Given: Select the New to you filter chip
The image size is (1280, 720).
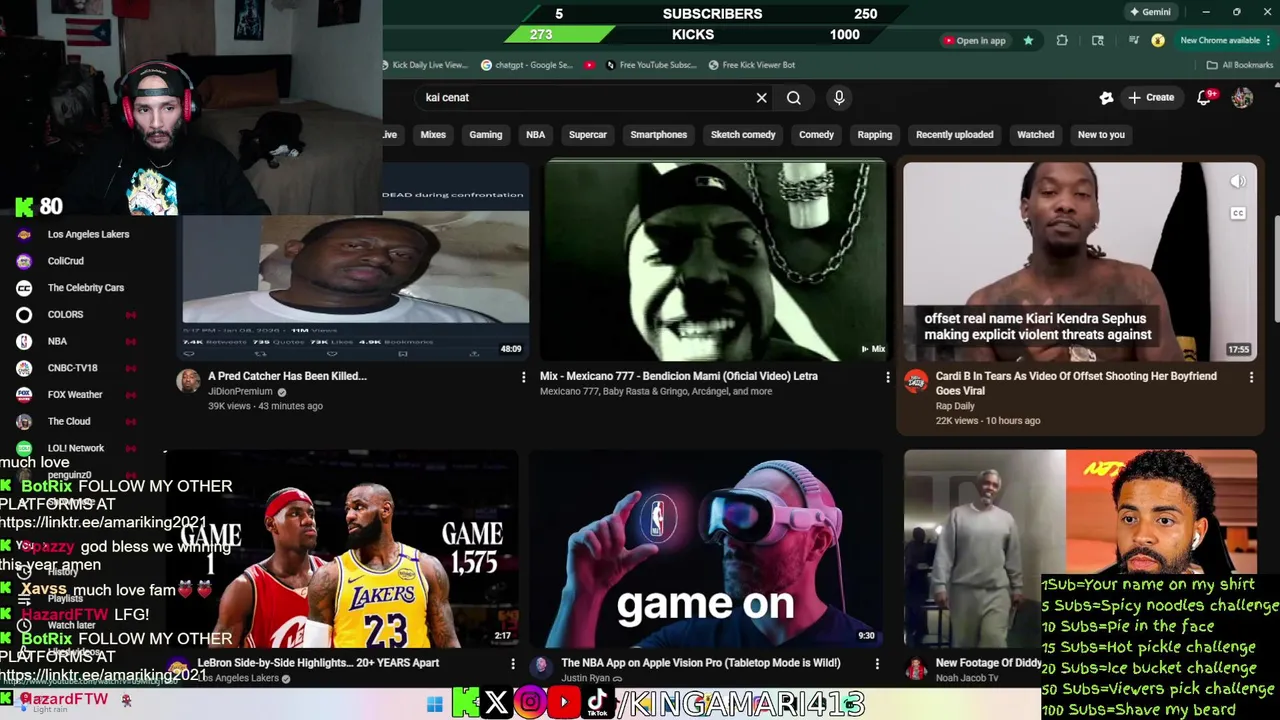Looking at the screenshot, I should coord(1101,134).
